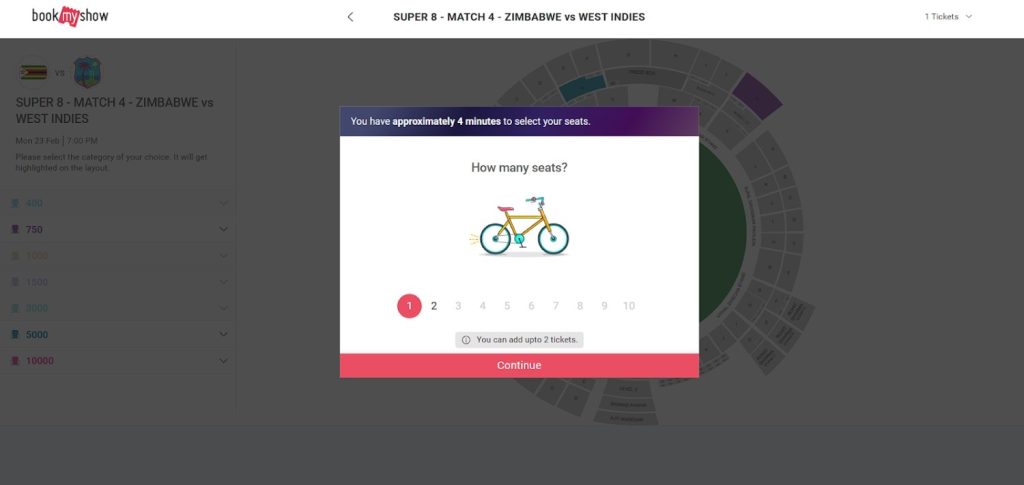Viewport: 1024px width, 485px height.
Task: Click the West Indies team logo
Action: (x=87, y=72)
